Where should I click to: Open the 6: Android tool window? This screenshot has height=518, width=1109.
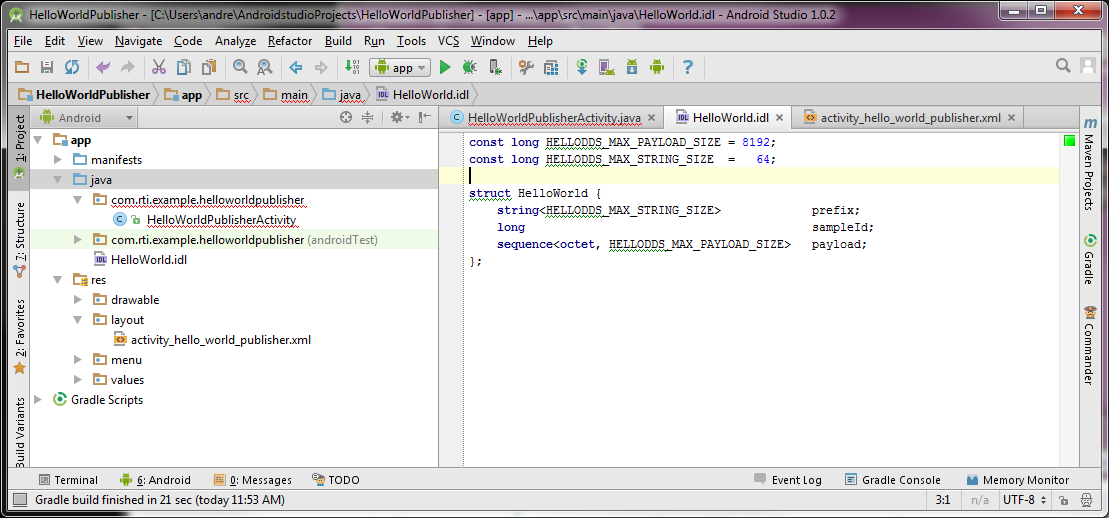pyautogui.click(x=156, y=480)
